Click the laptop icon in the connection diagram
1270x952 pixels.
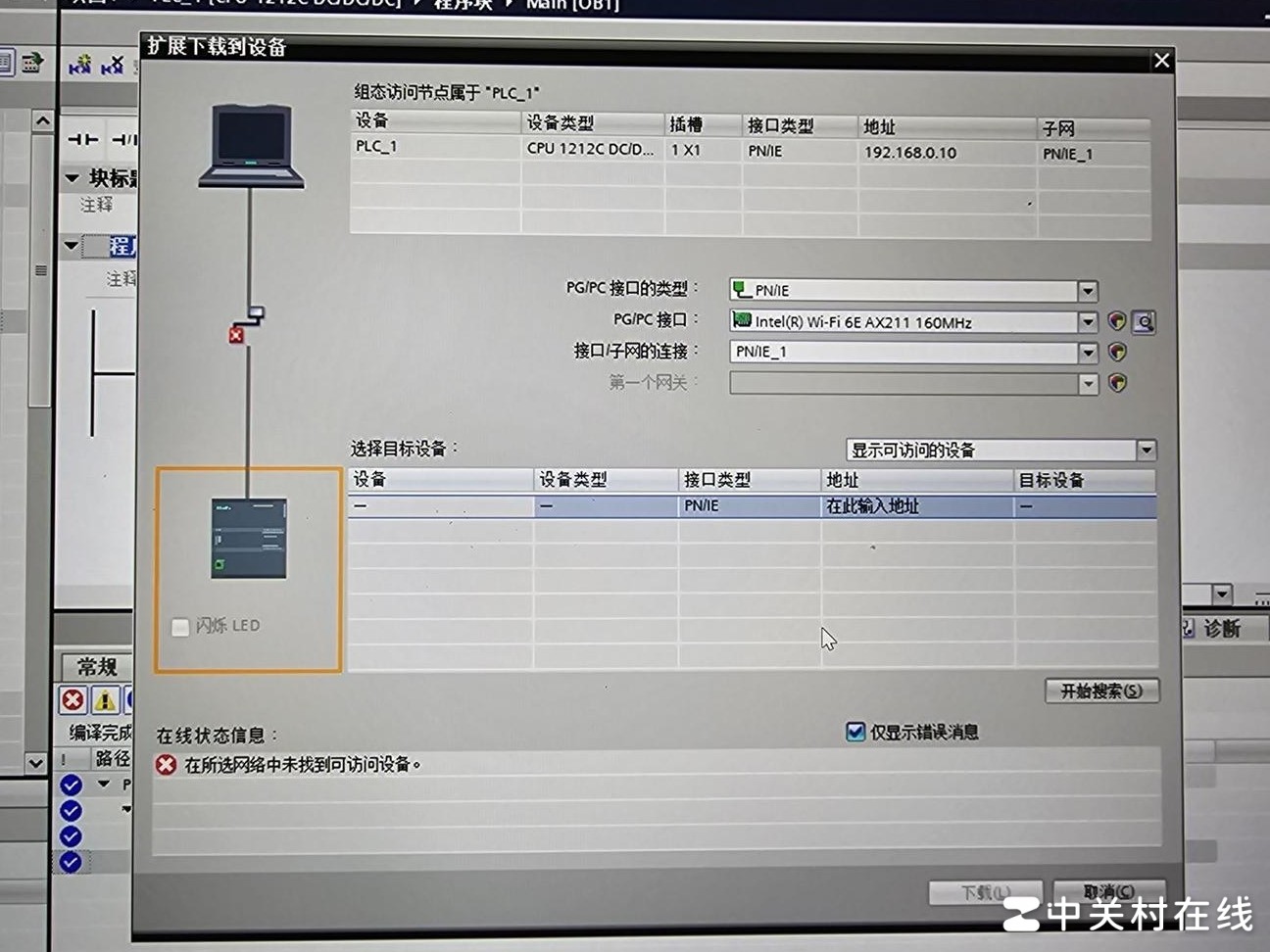[x=252, y=147]
